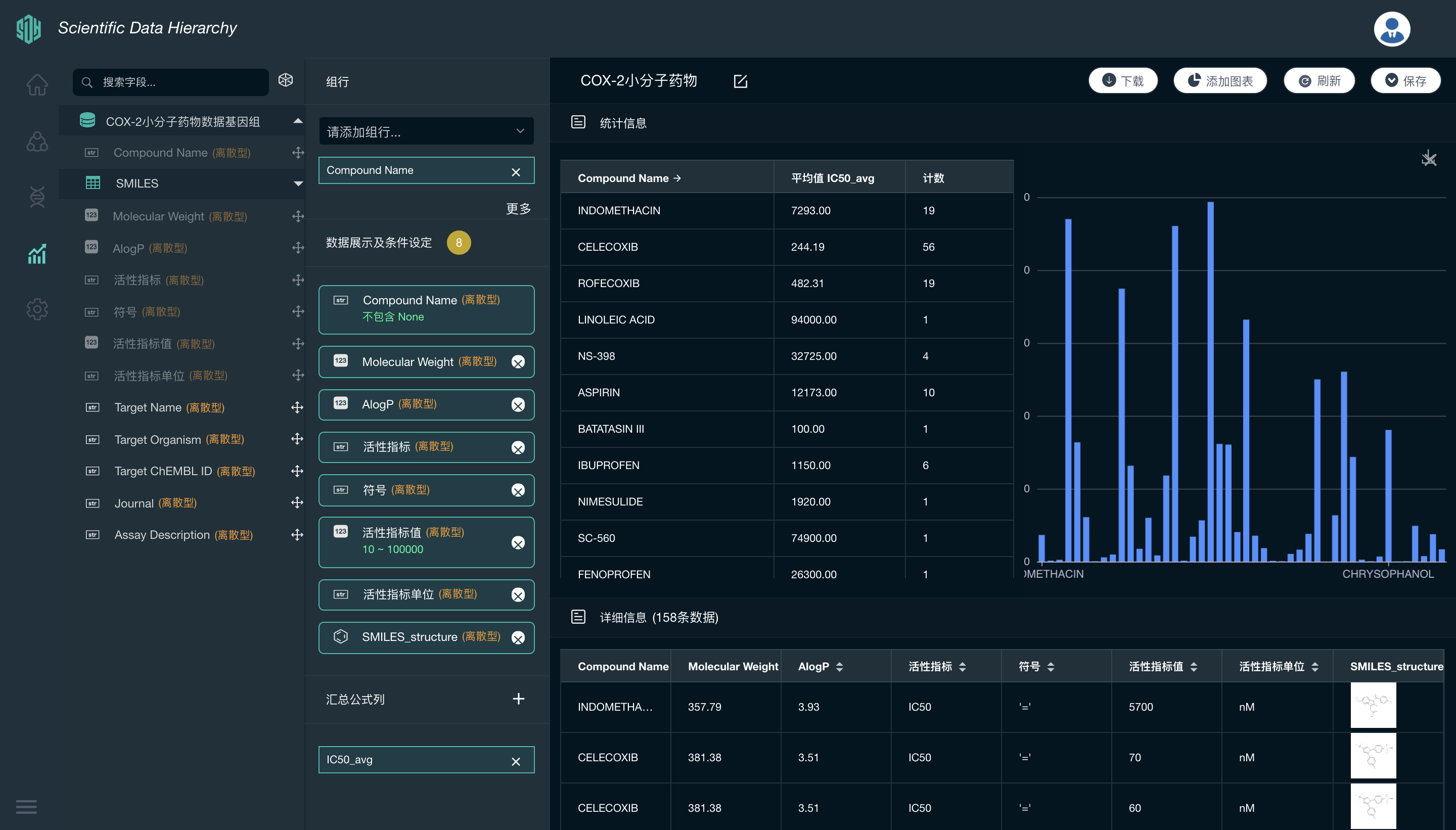Click move icon beside Target Organism
The width and height of the screenshot is (1456, 830).
pyautogui.click(x=297, y=439)
